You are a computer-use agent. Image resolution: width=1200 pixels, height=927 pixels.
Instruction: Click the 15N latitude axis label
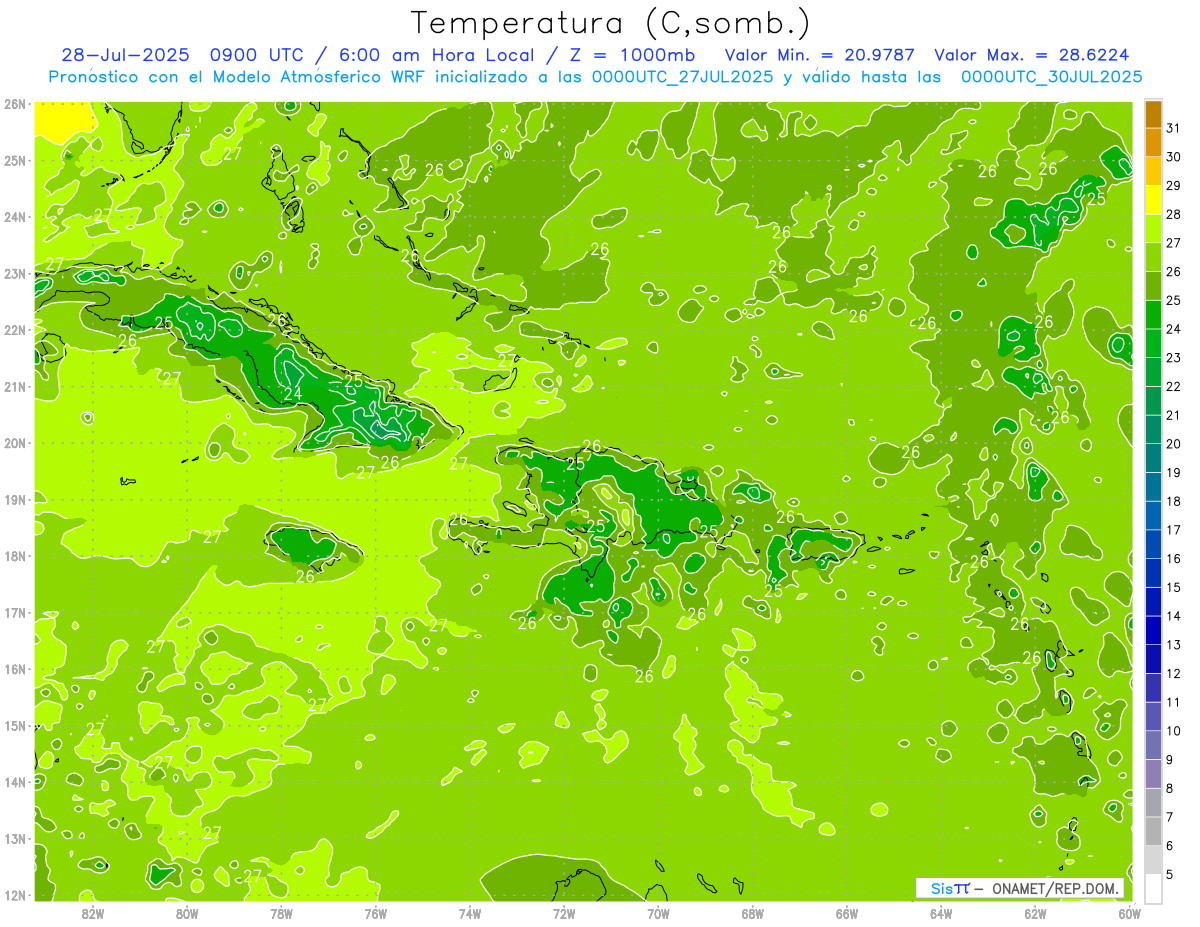click(x=15, y=726)
